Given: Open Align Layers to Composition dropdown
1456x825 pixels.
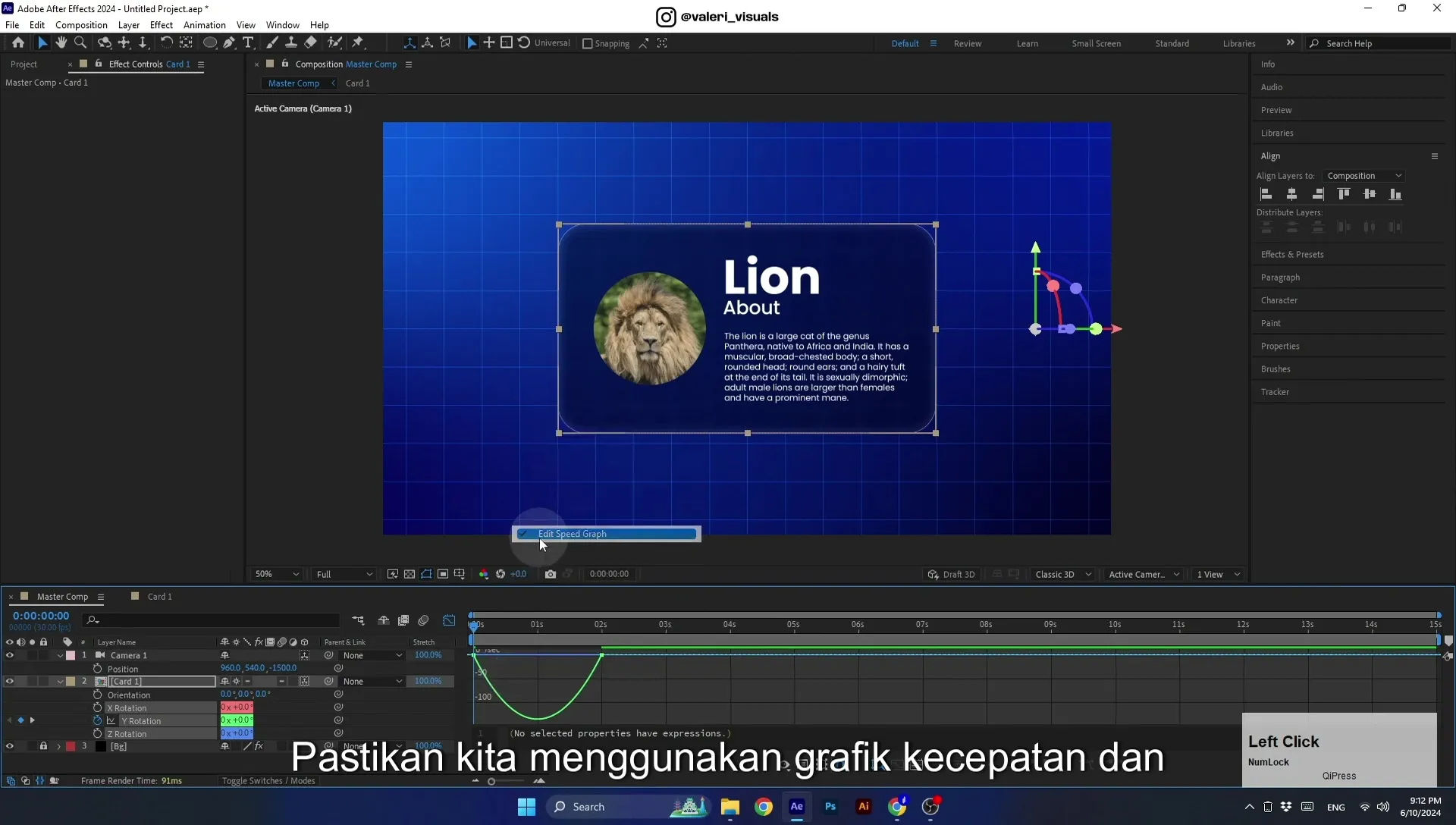Looking at the screenshot, I should pyautogui.click(x=1364, y=176).
